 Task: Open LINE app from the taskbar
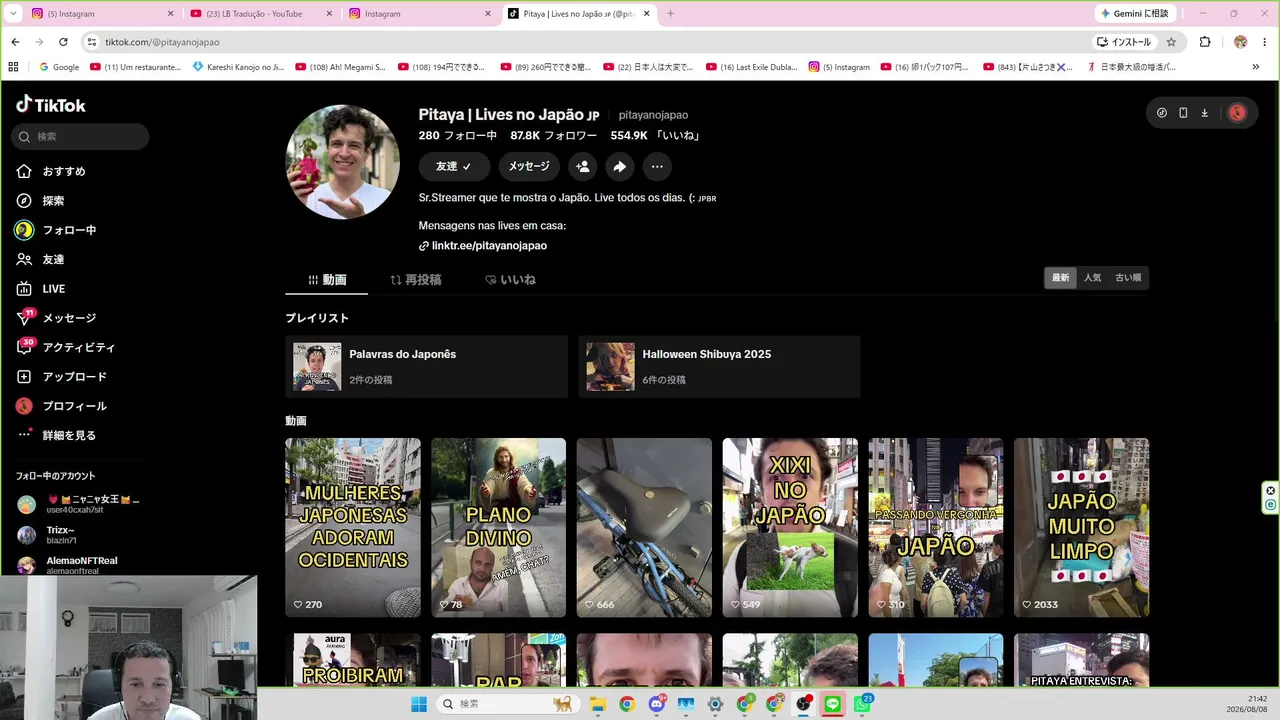(x=832, y=704)
